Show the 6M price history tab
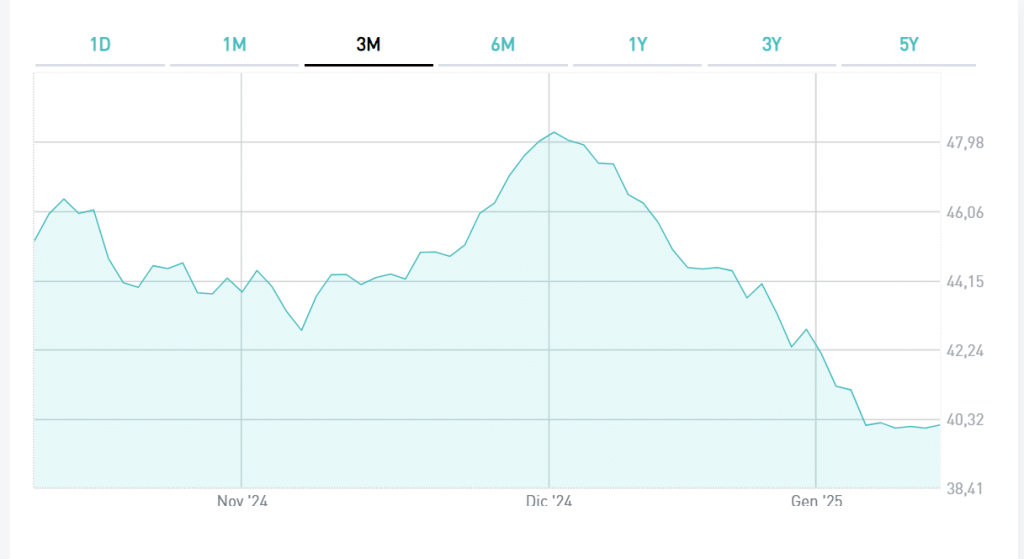Screen dimensions: 1024x559 pyautogui.click(x=502, y=44)
